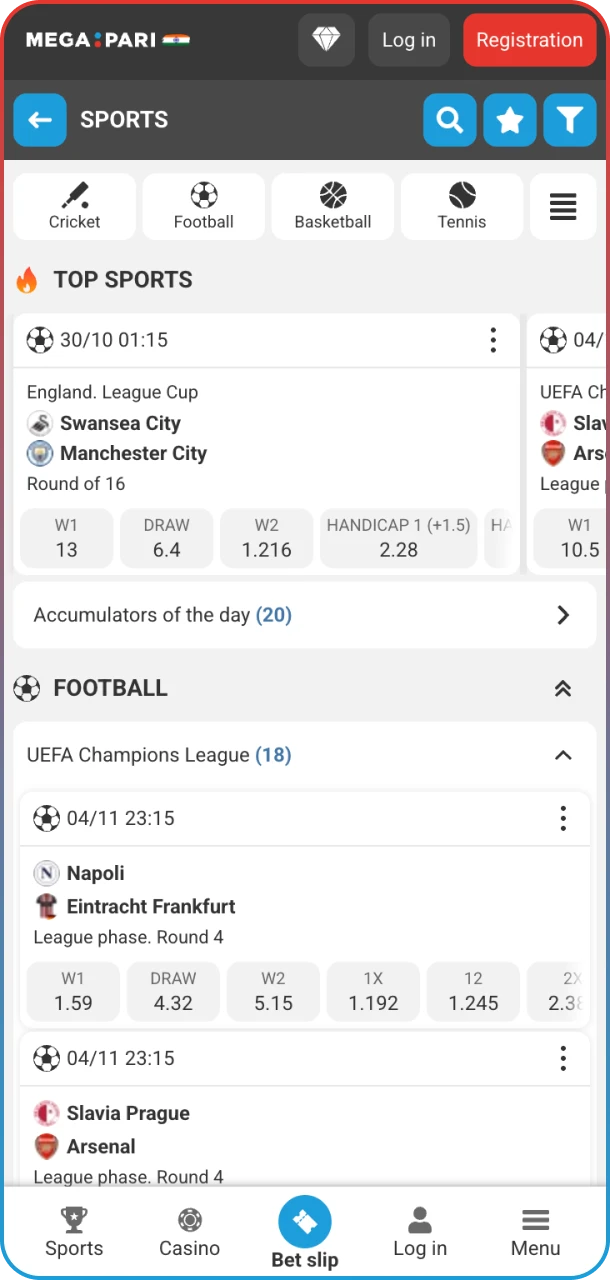
Task: Switch to the Casino tab
Action: 189,1232
